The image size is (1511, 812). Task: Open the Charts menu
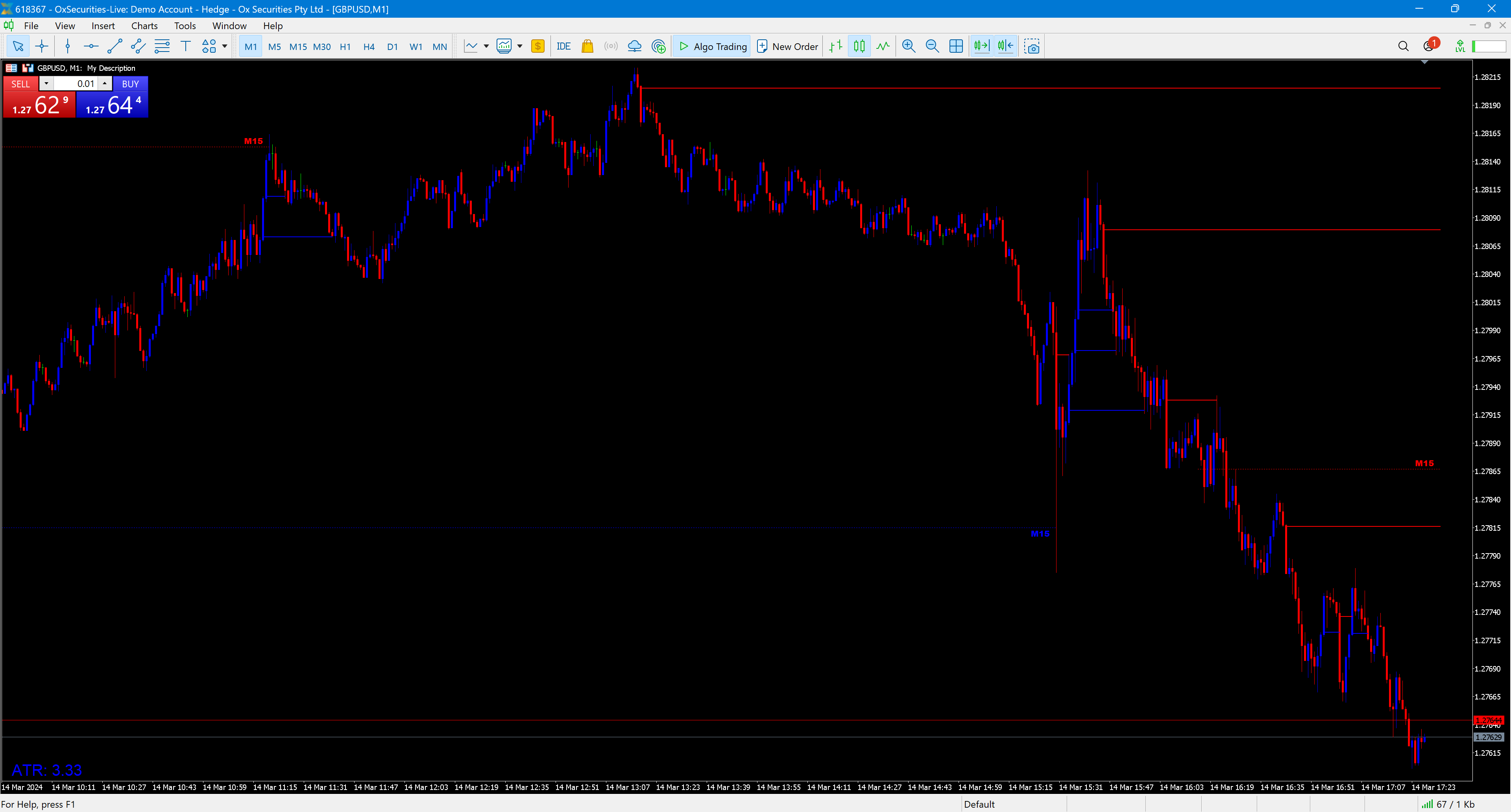[144, 26]
